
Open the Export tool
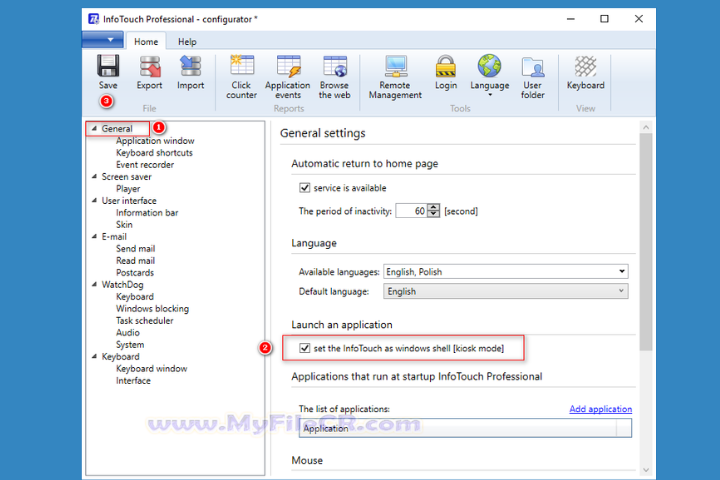coord(149,73)
